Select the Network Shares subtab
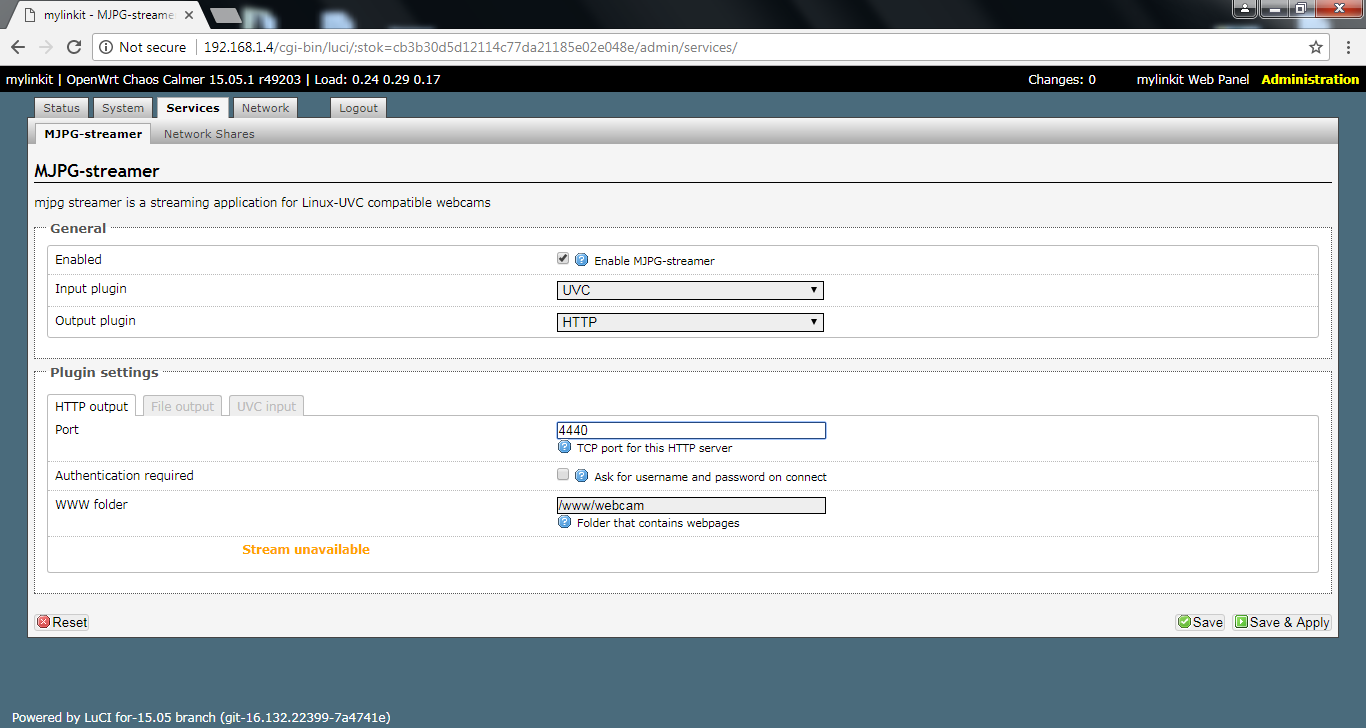 (209, 134)
